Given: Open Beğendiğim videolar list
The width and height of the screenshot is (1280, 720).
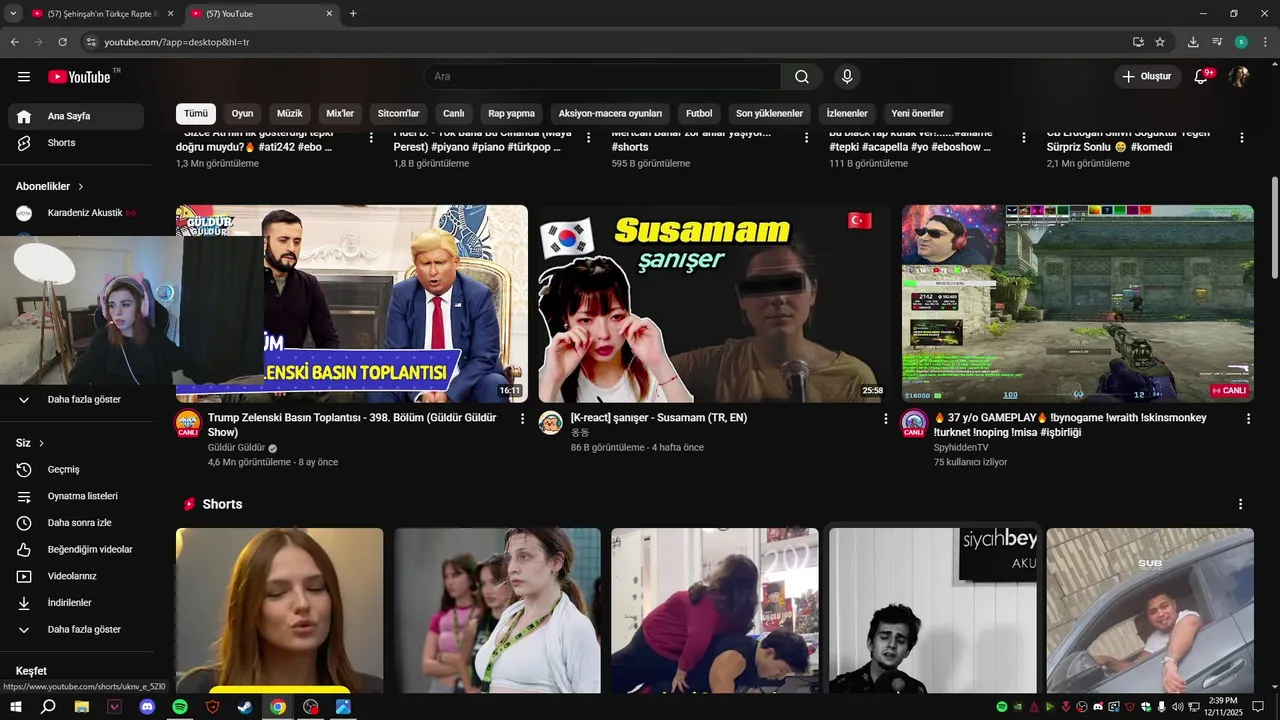Looking at the screenshot, I should (76, 550).
